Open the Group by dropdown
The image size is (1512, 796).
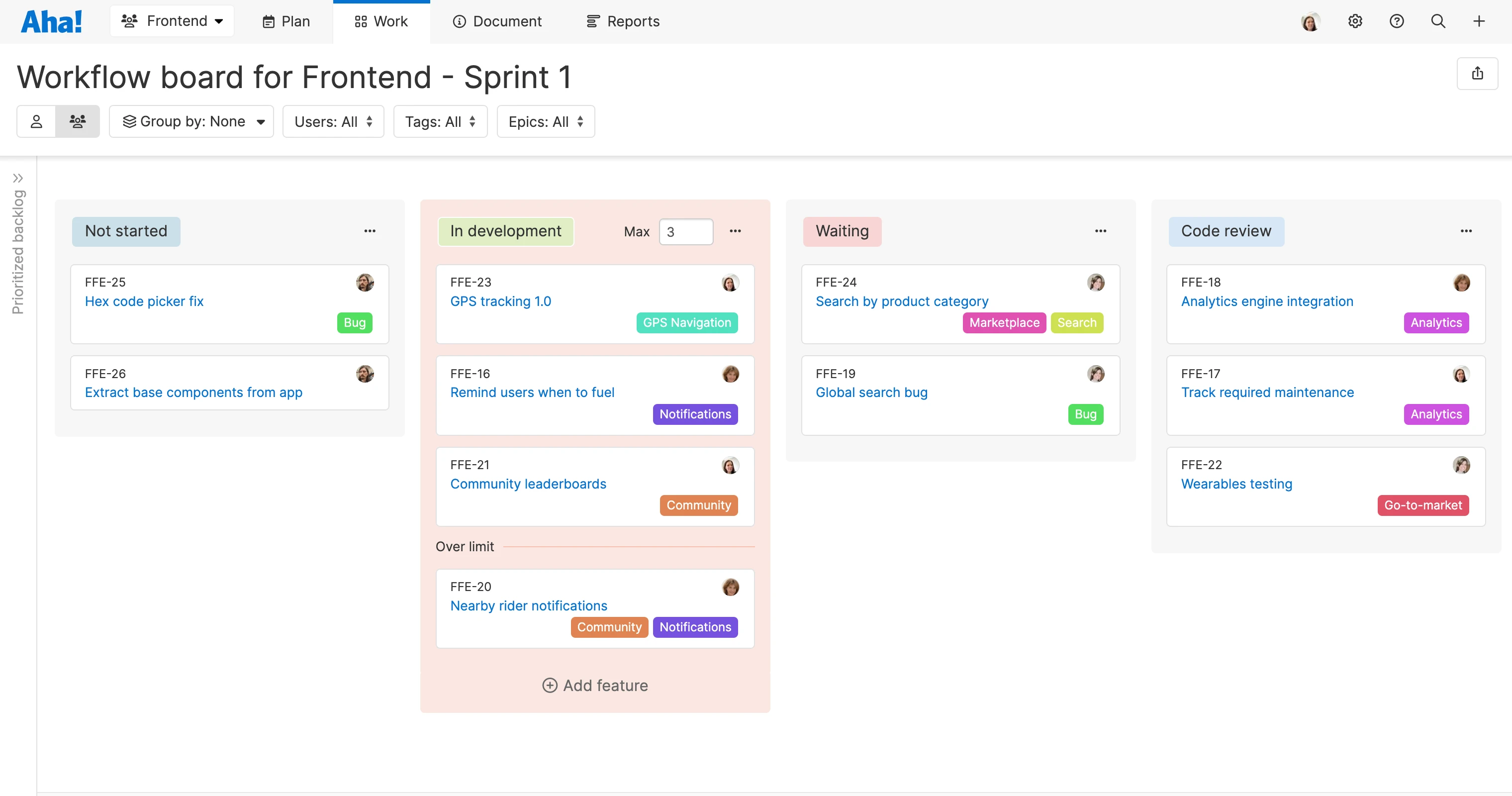pyautogui.click(x=191, y=121)
